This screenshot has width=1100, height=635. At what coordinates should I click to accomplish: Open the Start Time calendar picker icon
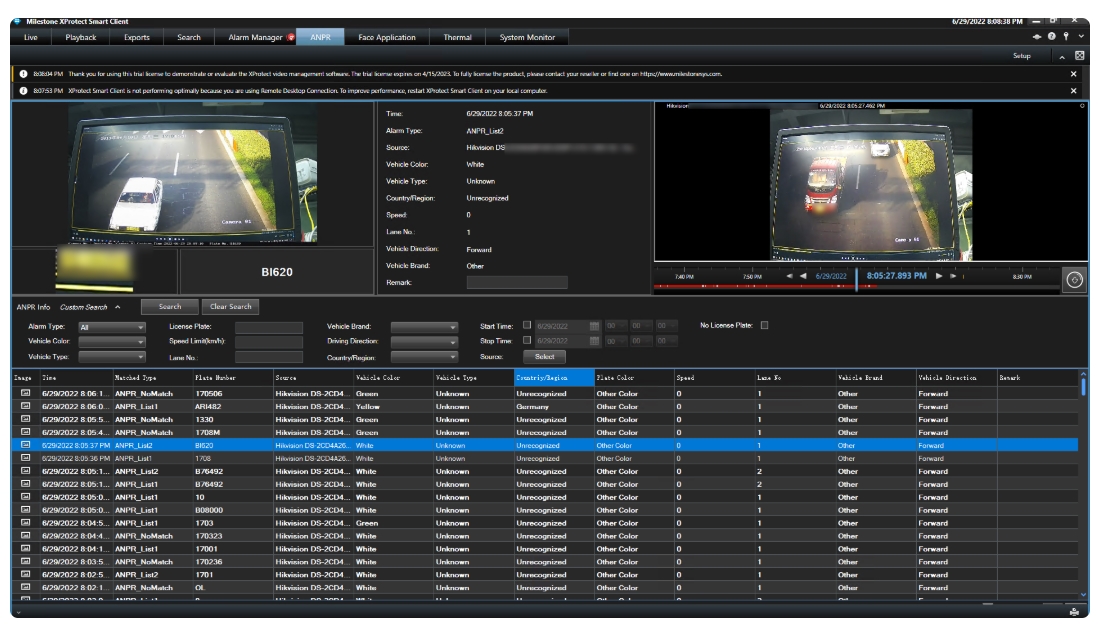click(x=594, y=326)
